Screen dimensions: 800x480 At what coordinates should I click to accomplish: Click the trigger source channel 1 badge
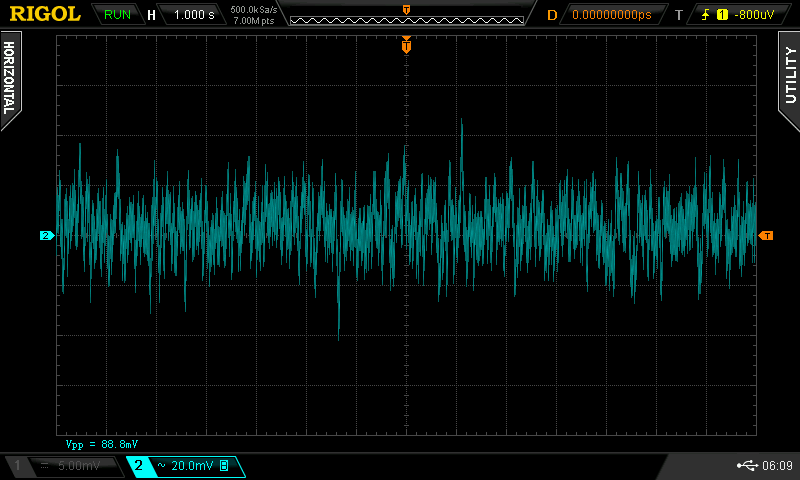(x=722, y=15)
